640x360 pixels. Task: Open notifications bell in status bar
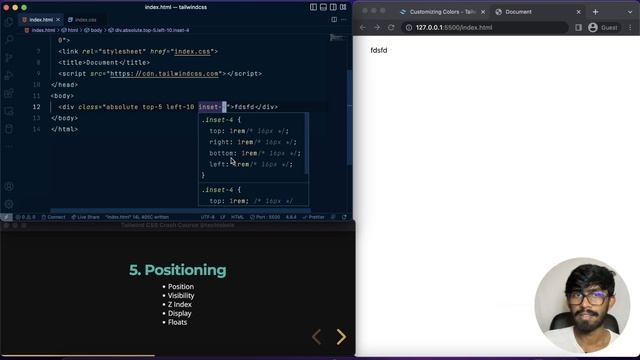tap(344, 217)
